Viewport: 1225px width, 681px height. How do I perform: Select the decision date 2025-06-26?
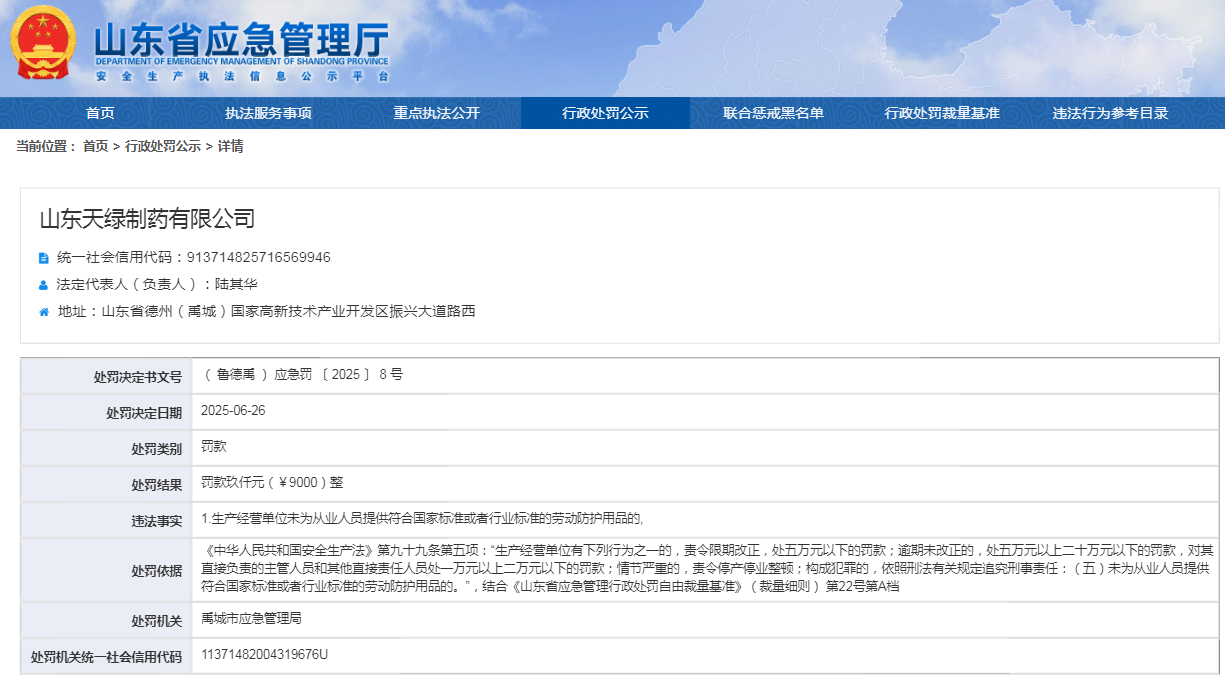[233, 411]
